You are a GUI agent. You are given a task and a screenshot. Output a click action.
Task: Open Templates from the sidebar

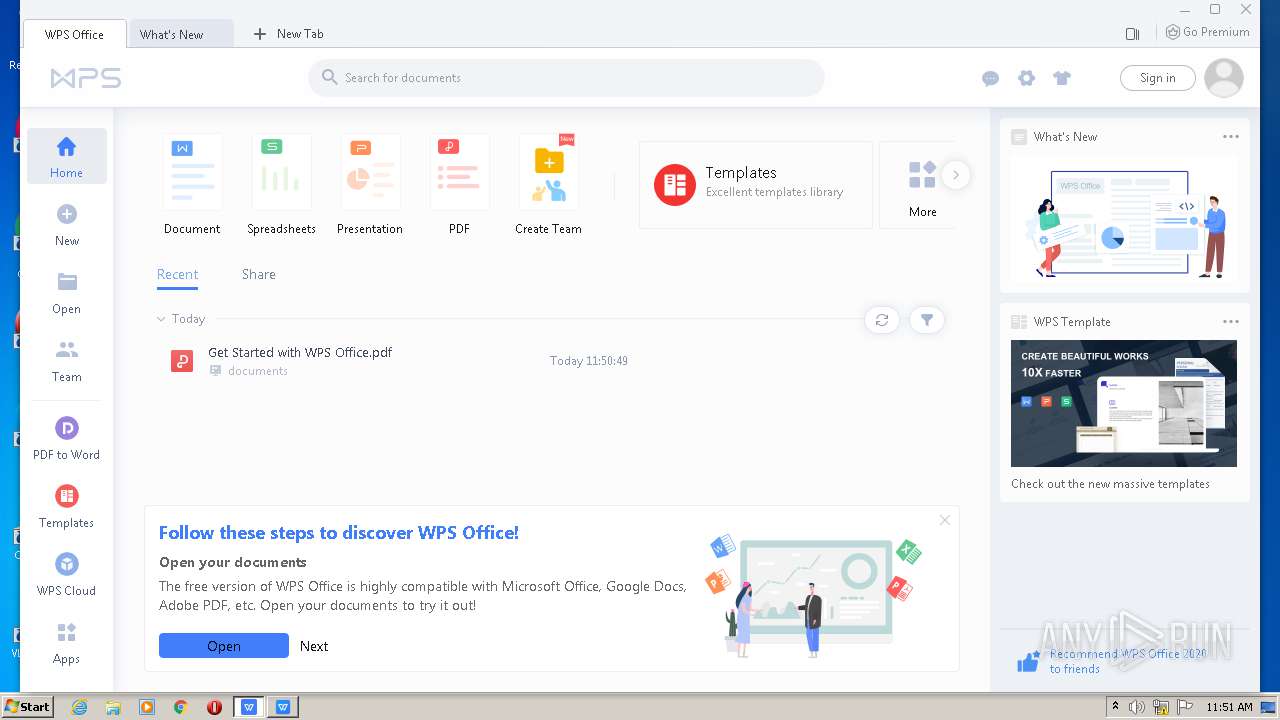click(x=66, y=507)
